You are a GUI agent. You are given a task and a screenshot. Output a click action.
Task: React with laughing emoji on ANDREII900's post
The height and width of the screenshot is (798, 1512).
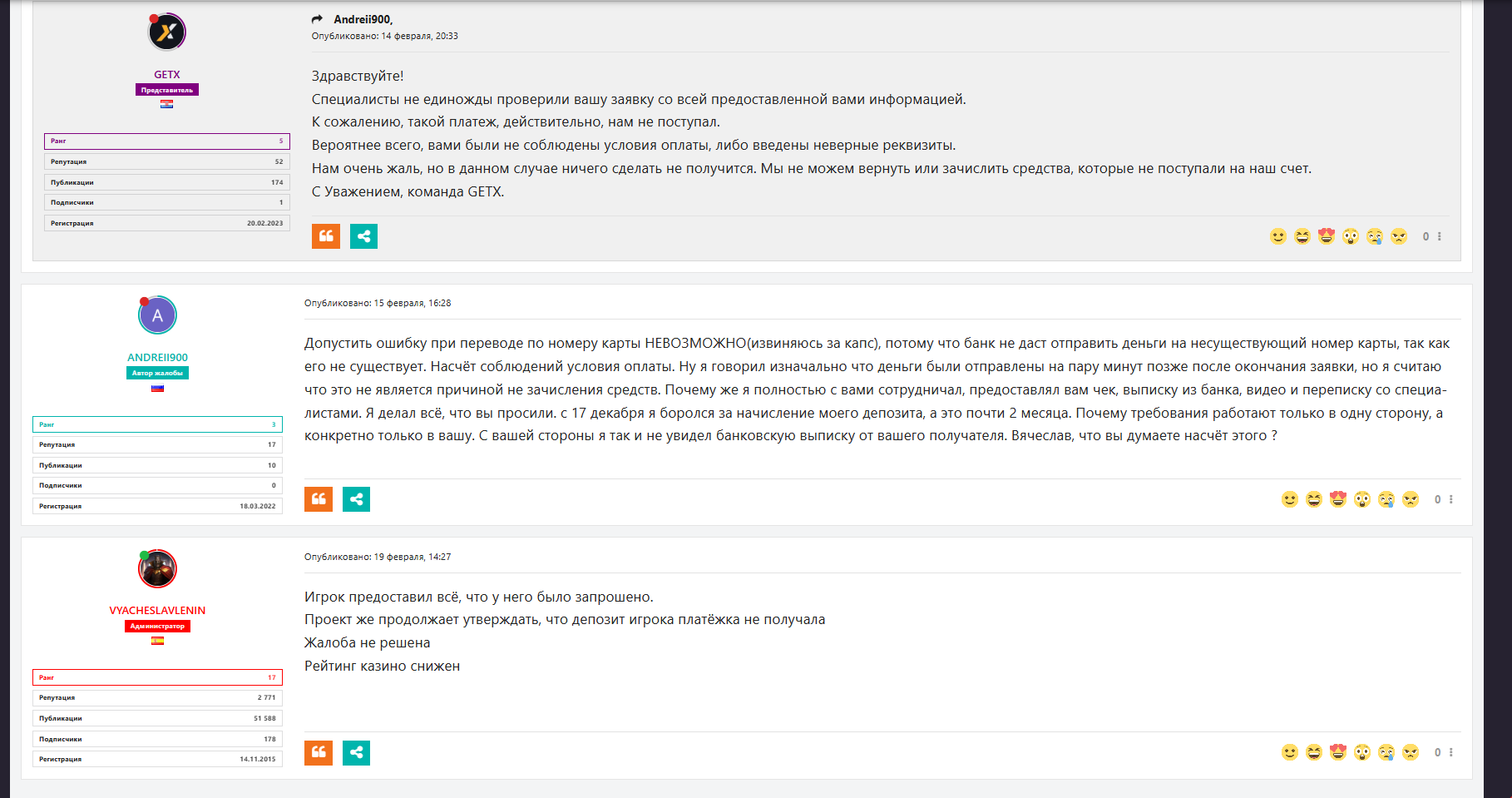coord(1314,499)
